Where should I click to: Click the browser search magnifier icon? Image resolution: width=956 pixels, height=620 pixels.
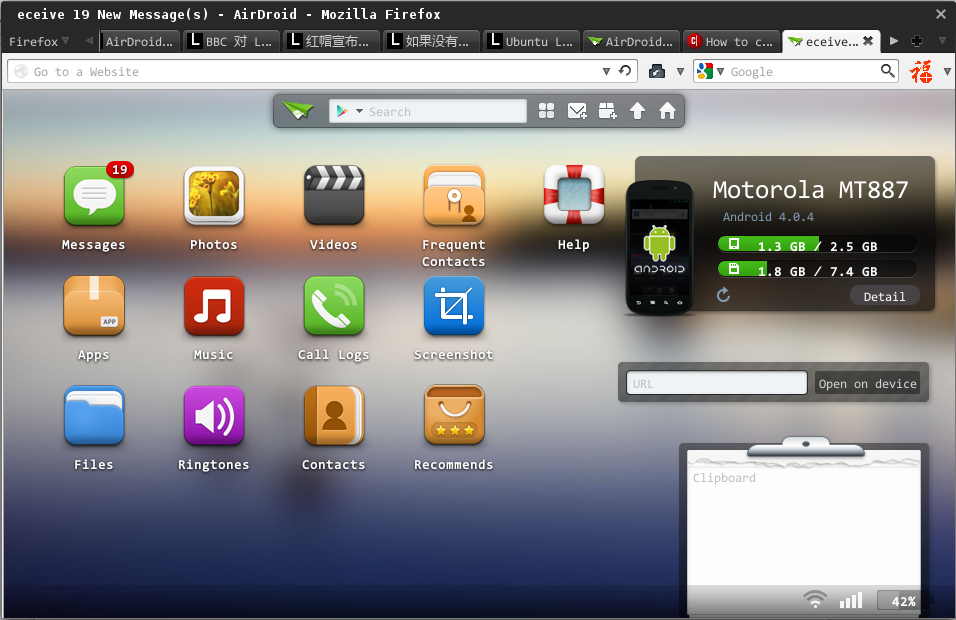point(888,71)
